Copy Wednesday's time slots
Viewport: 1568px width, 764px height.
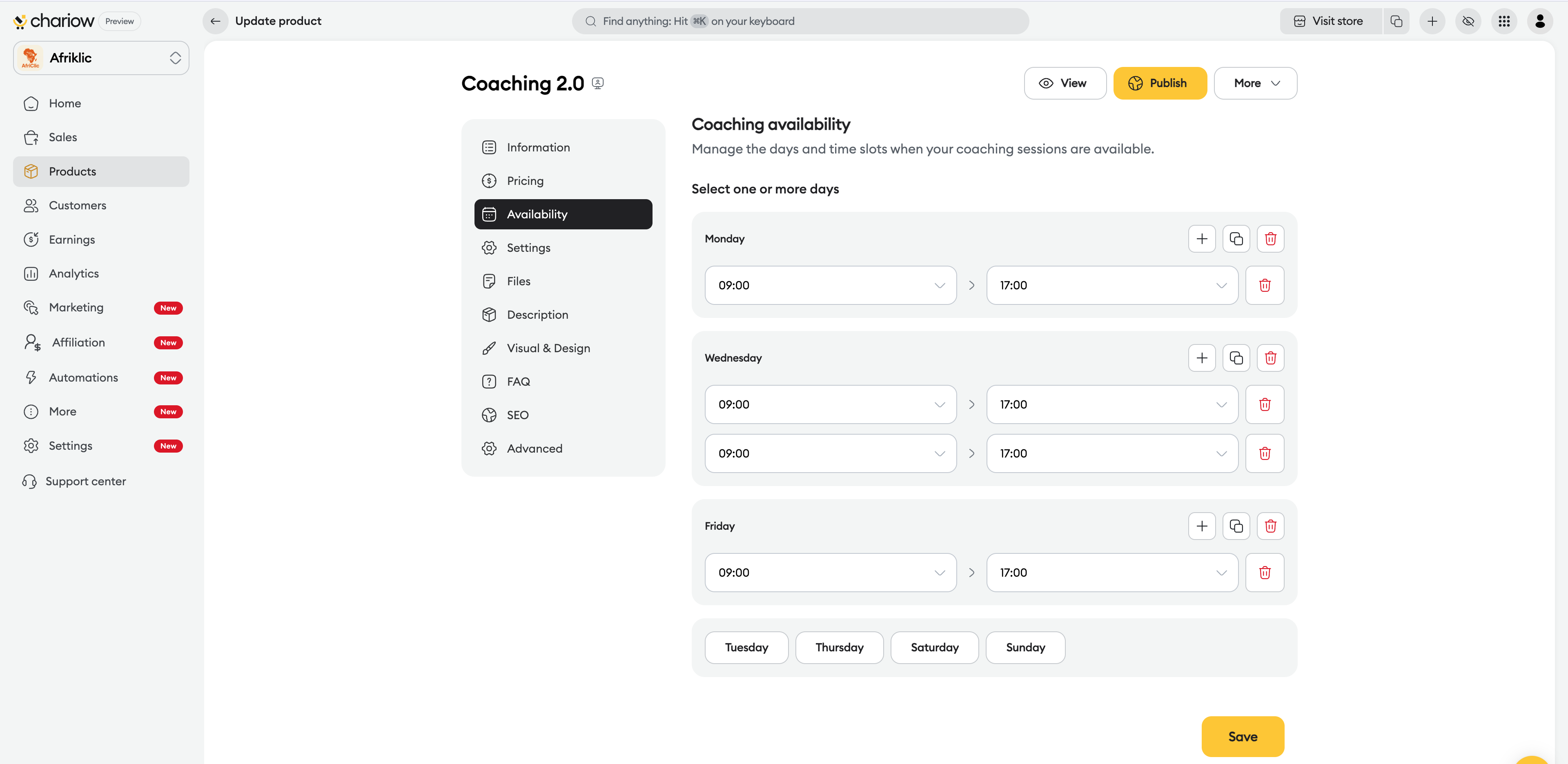(1236, 358)
